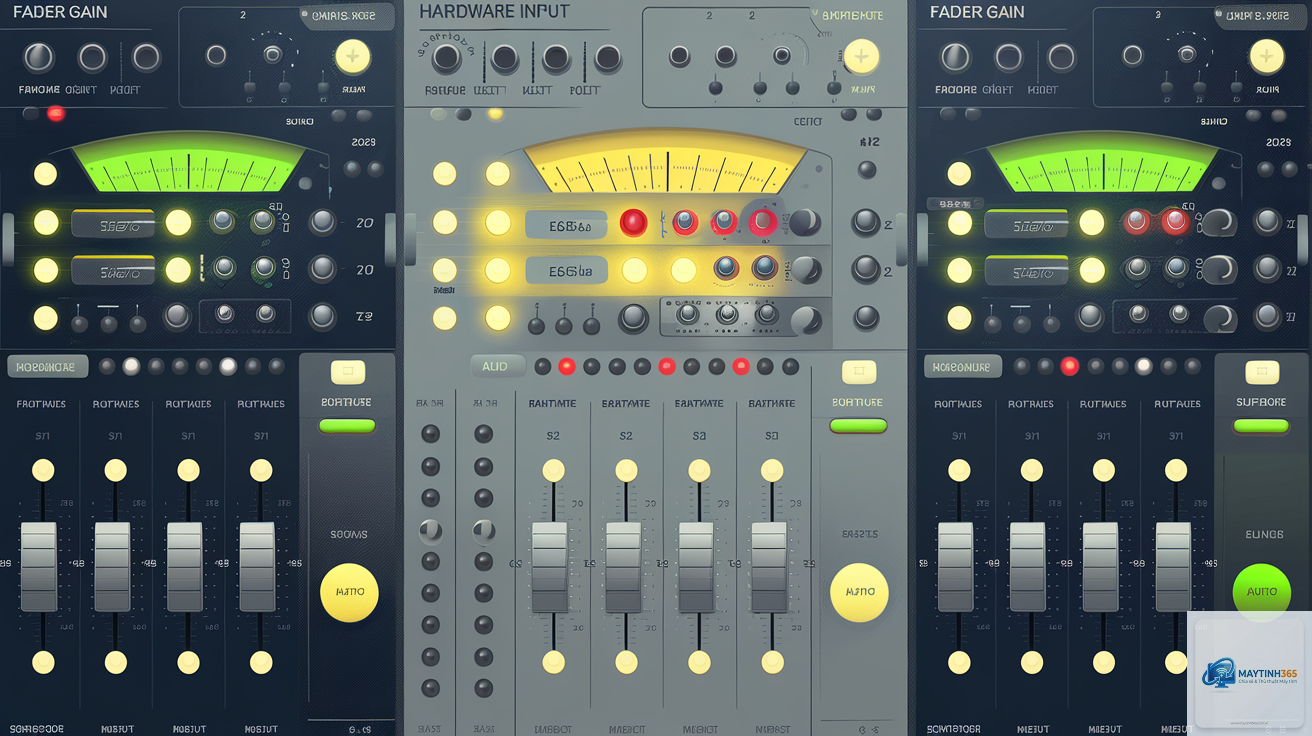
Task: Click yellow round MJTO button in left Fader Gain panel
Action: point(349,592)
